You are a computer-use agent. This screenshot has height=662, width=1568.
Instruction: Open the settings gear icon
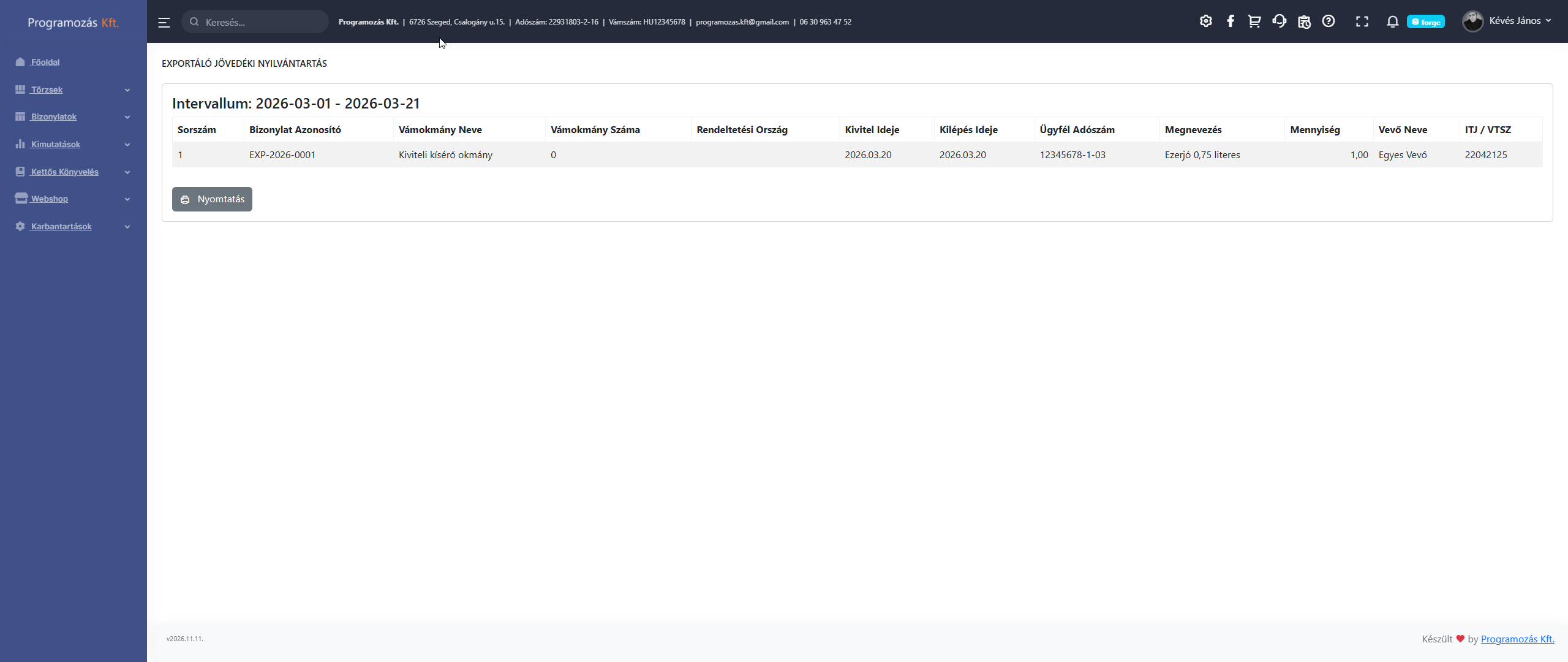click(1205, 21)
